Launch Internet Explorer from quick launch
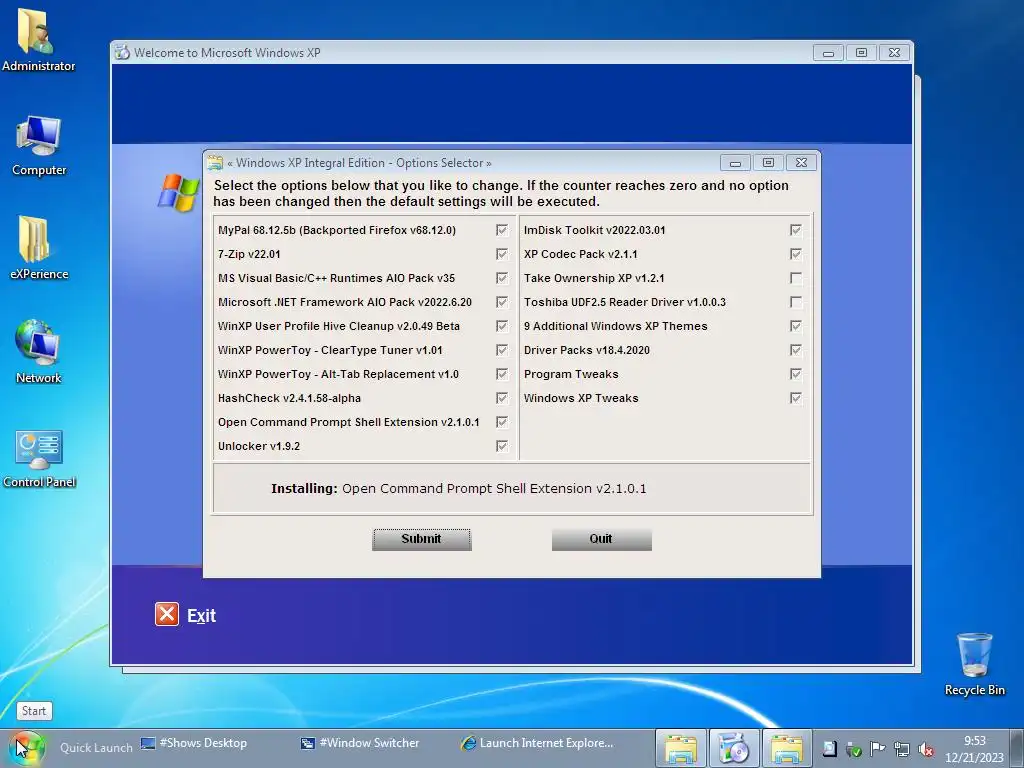The height and width of the screenshot is (768, 1024). [537, 743]
